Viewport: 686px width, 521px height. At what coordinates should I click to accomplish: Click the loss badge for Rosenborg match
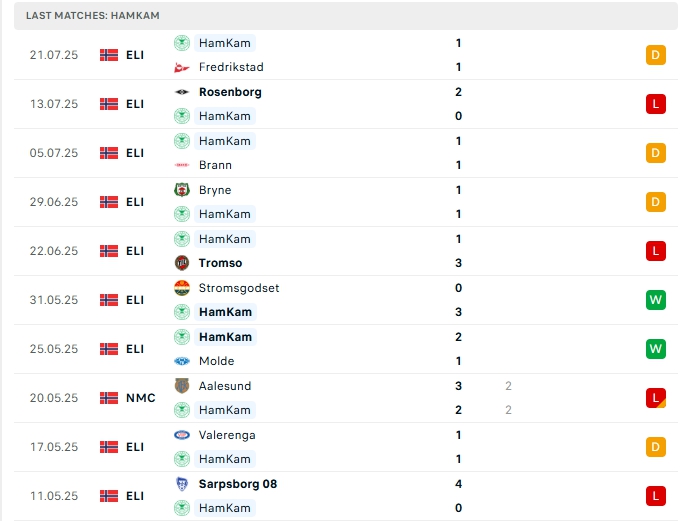pyautogui.click(x=656, y=104)
